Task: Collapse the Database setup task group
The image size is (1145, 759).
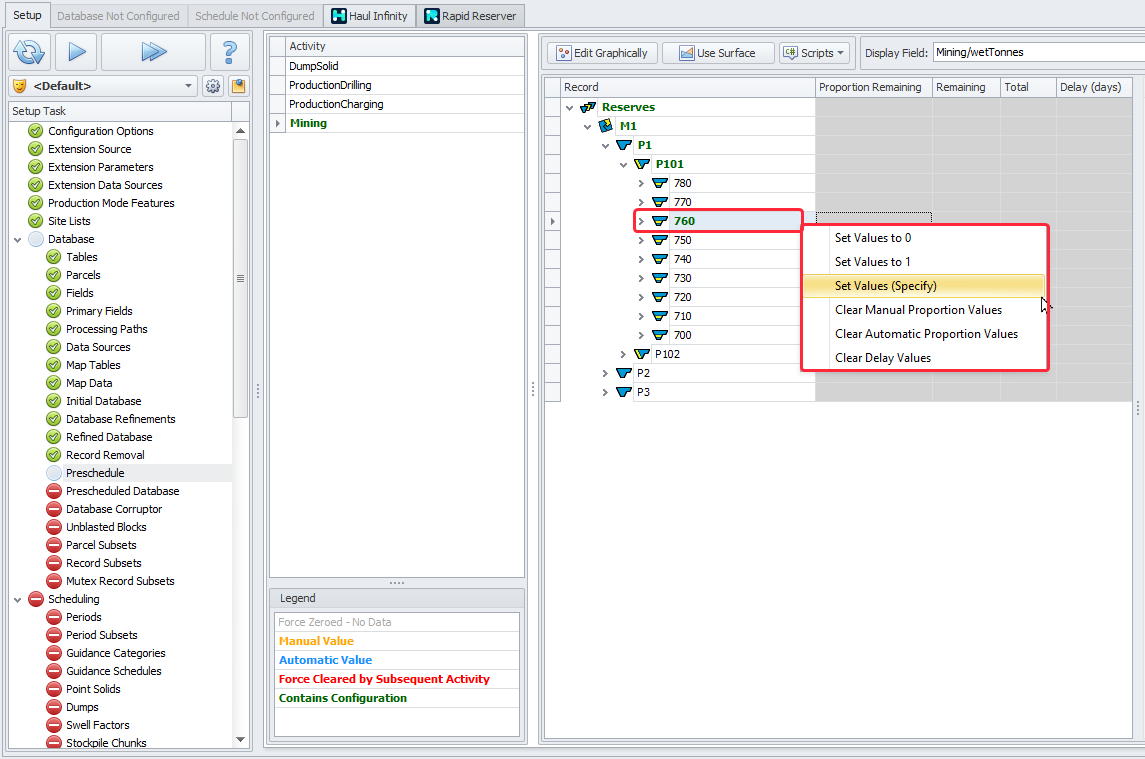Action: [x=18, y=239]
